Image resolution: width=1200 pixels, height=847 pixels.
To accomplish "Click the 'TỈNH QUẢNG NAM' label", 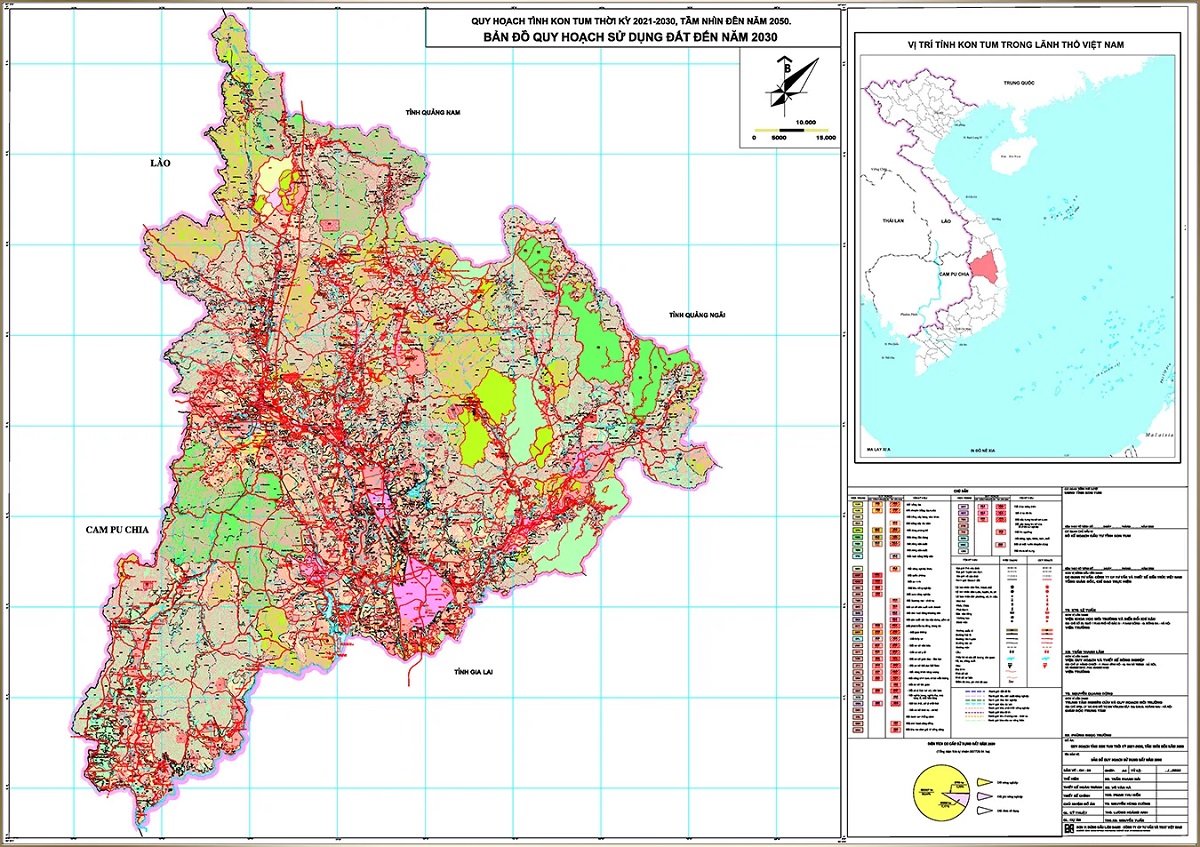I will point(431,114).
